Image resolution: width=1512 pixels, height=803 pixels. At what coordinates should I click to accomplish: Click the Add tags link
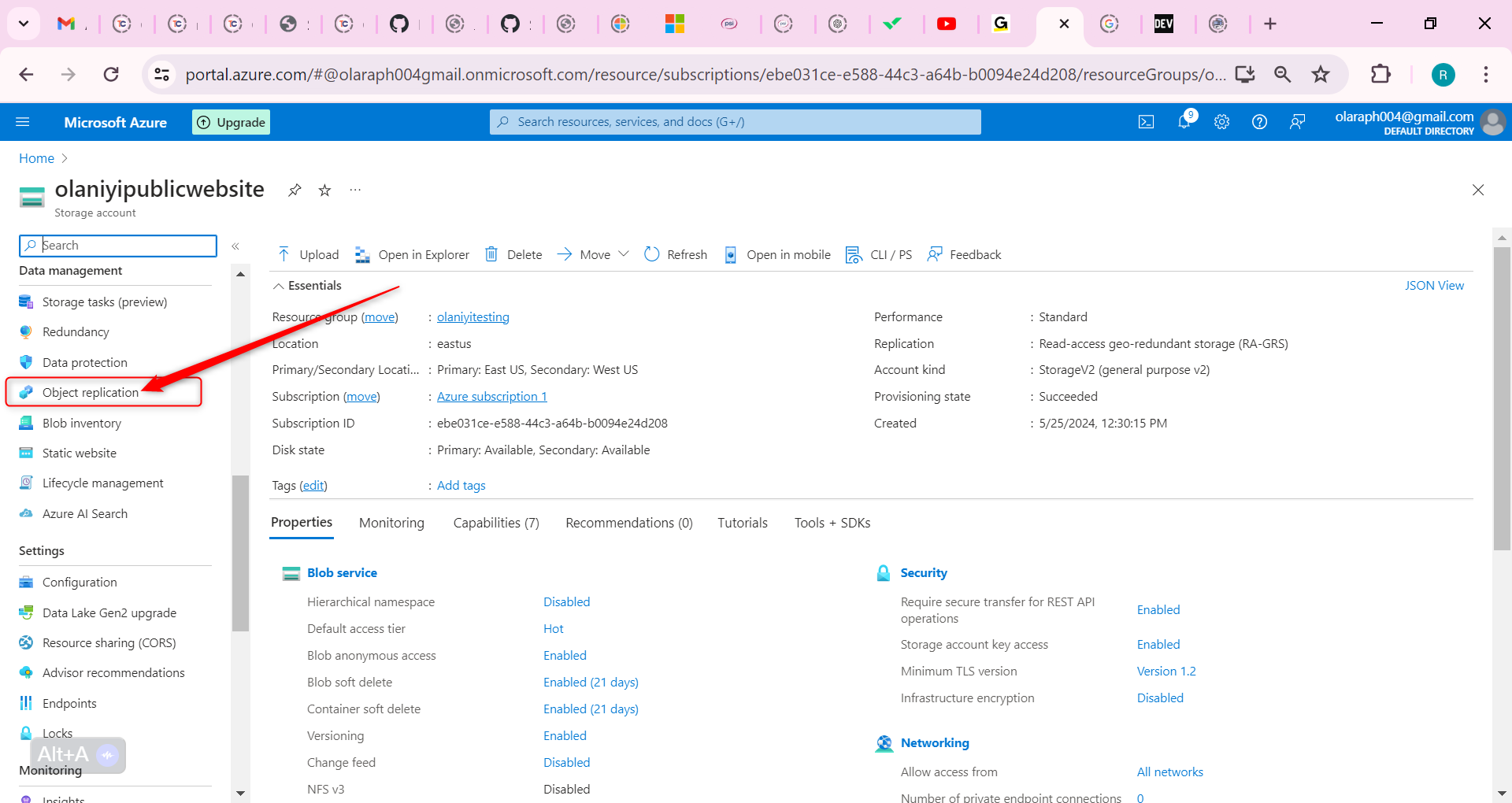(461, 486)
